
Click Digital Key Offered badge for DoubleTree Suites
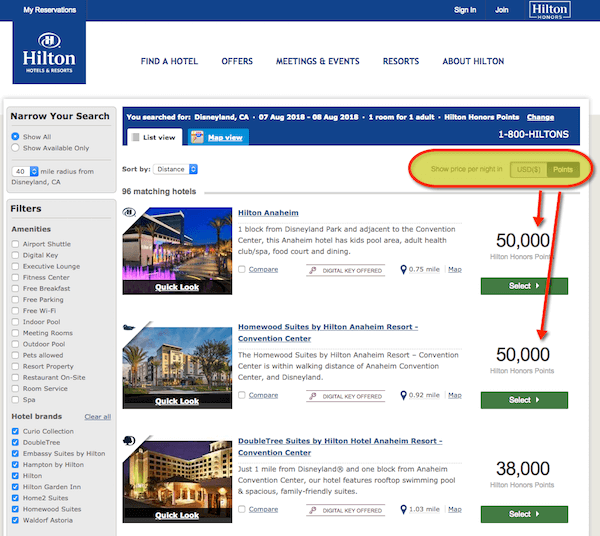(346, 510)
